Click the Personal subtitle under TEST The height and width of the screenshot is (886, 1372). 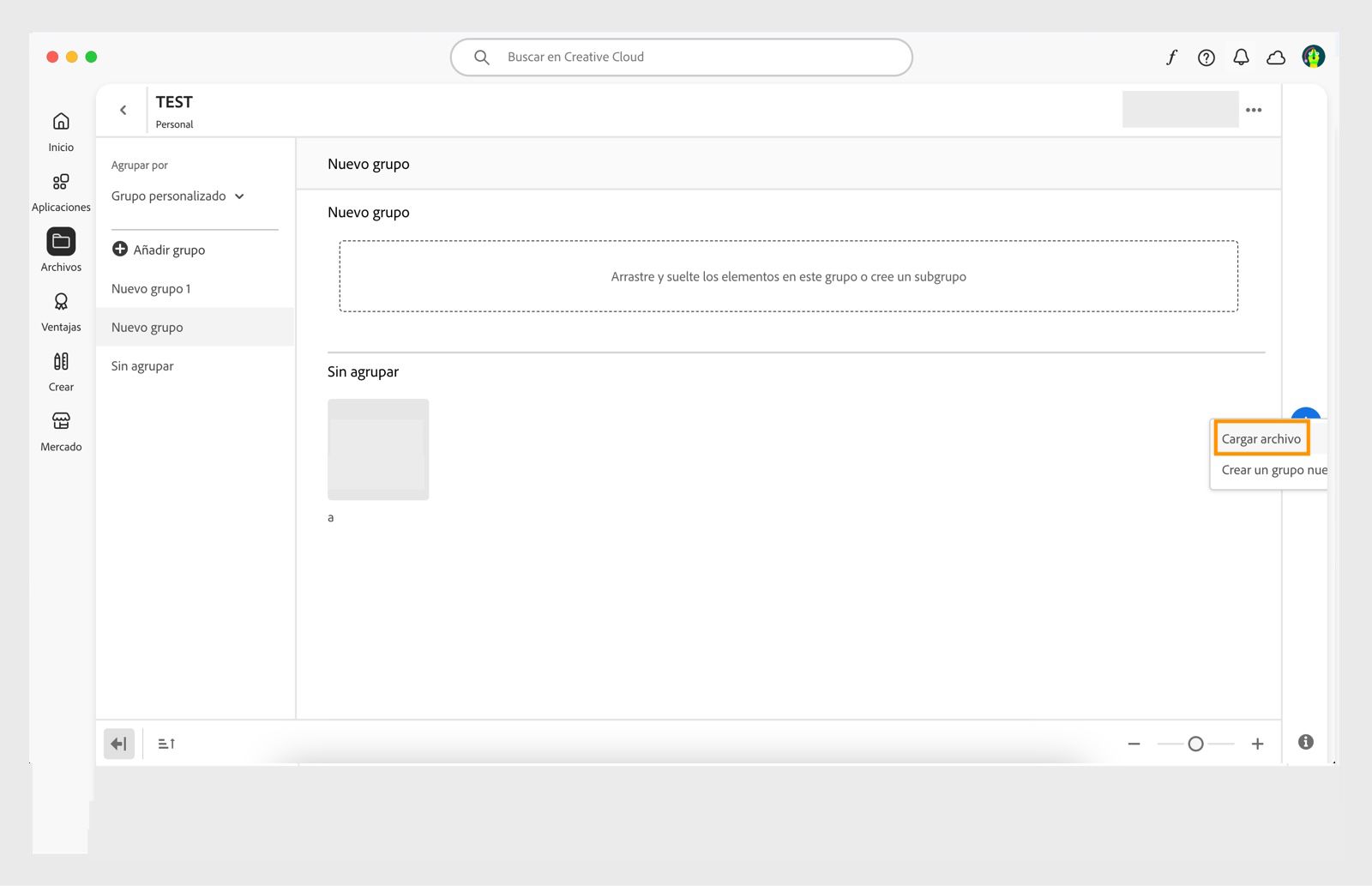pyautogui.click(x=174, y=124)
